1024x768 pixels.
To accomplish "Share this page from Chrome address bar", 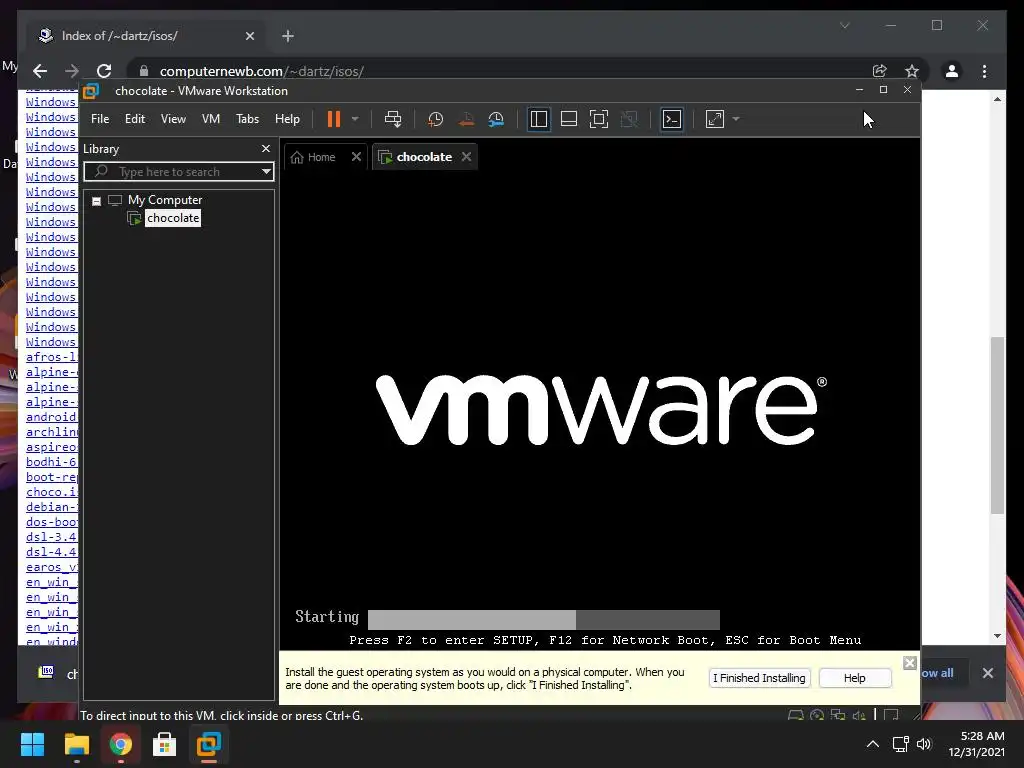I will pos(880,71).
